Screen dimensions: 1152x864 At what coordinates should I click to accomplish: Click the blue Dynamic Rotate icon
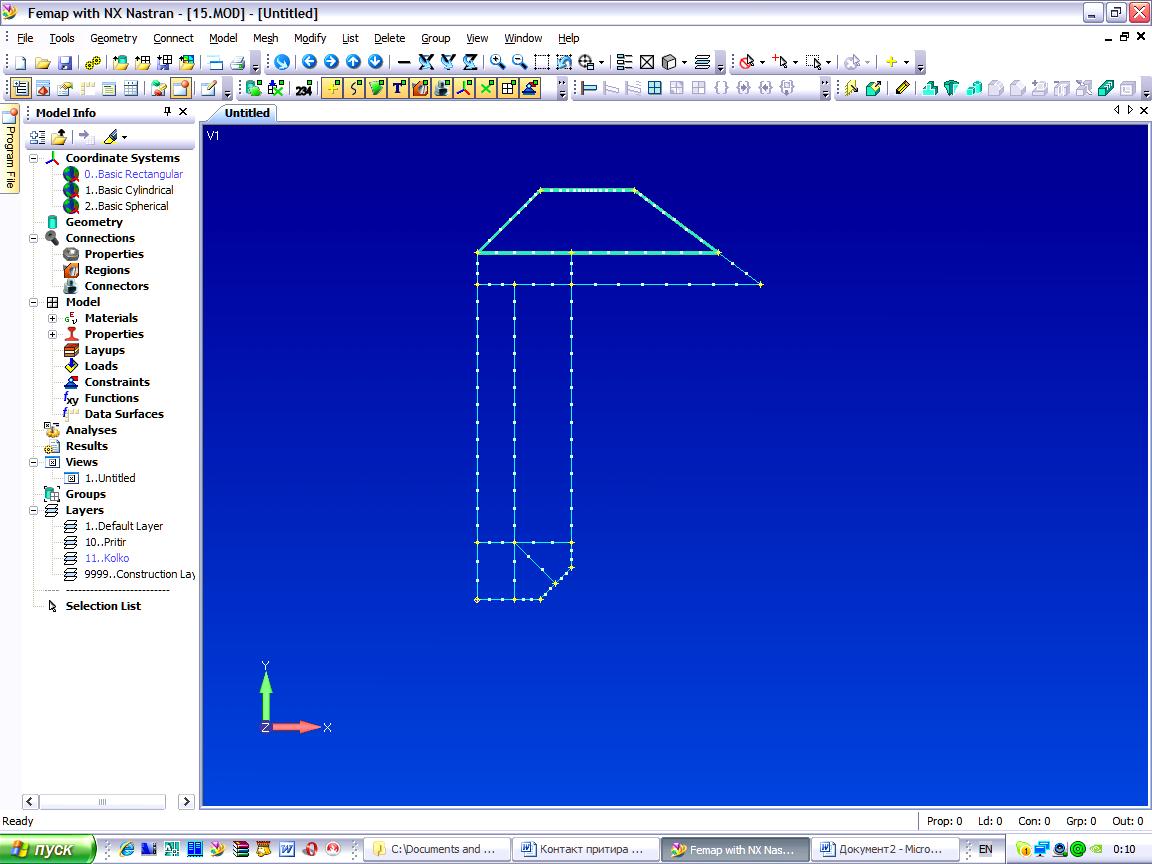(x=282, y=62)
